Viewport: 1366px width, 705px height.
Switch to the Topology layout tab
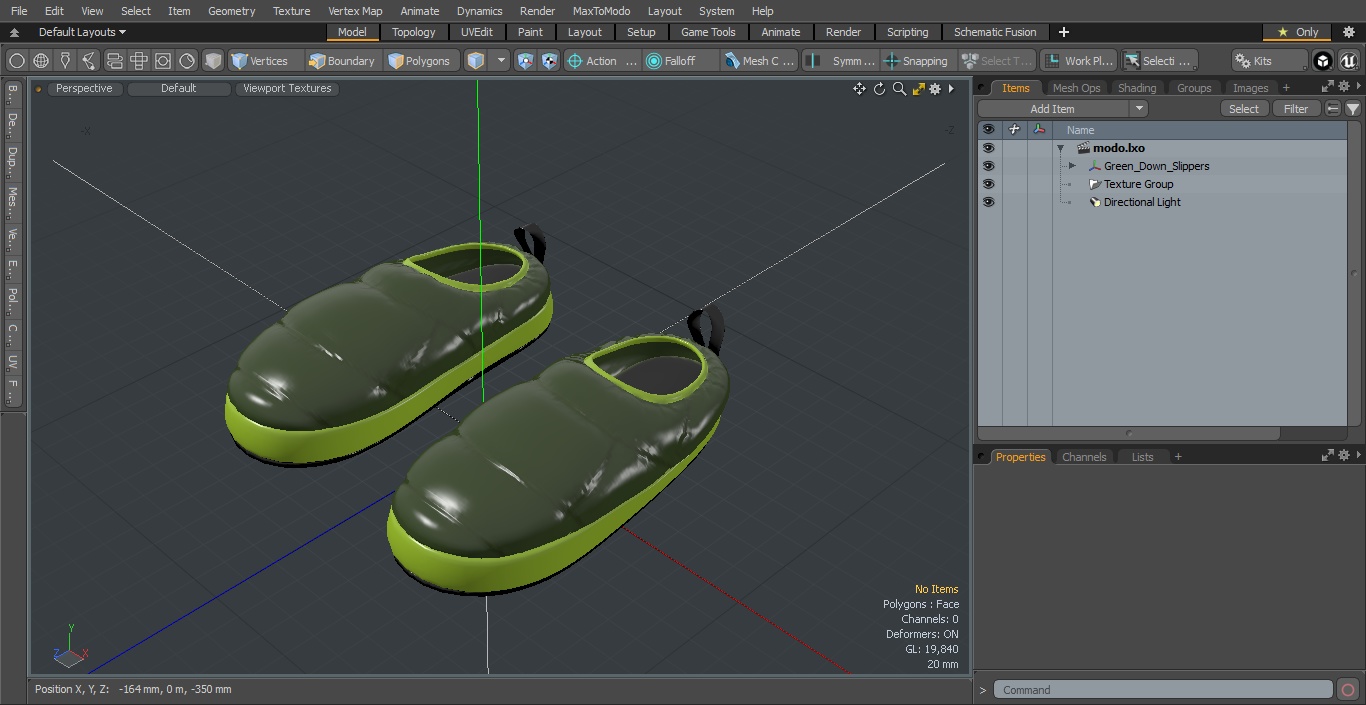(414, 32)
